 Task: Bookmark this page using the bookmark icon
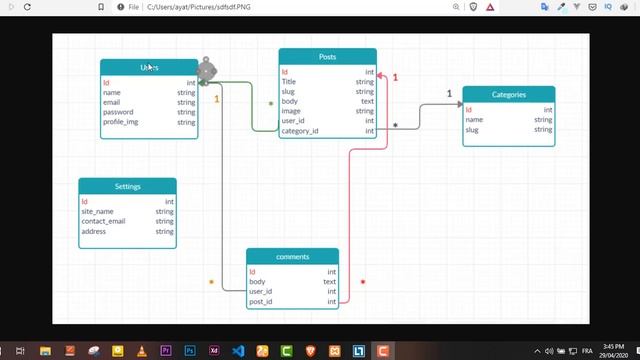pos(101,7)
